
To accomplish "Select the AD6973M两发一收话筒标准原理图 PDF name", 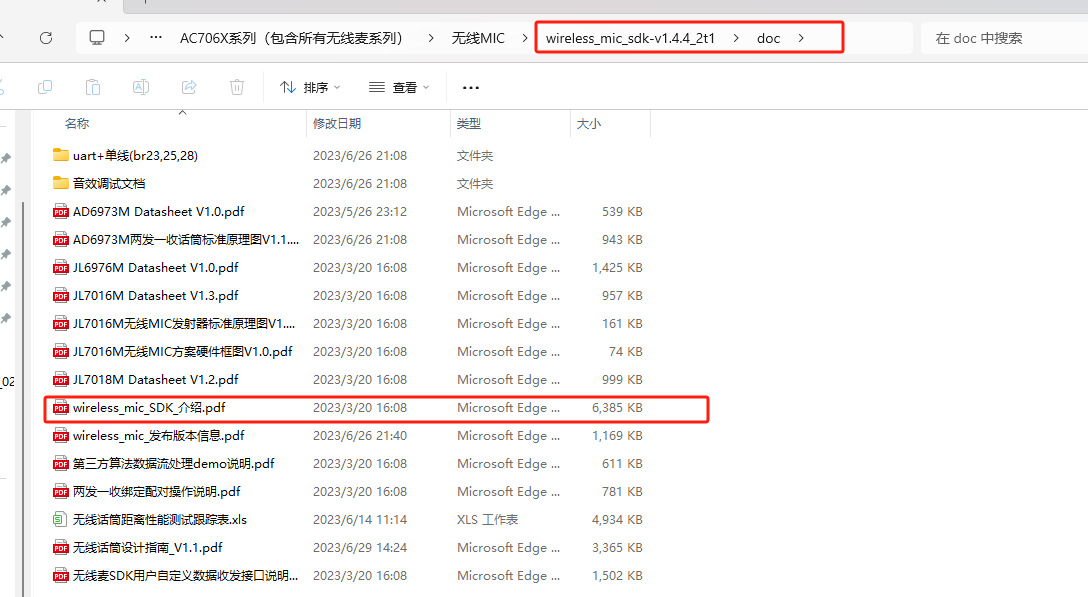I will pyautogui.click(x=186, y=239).
